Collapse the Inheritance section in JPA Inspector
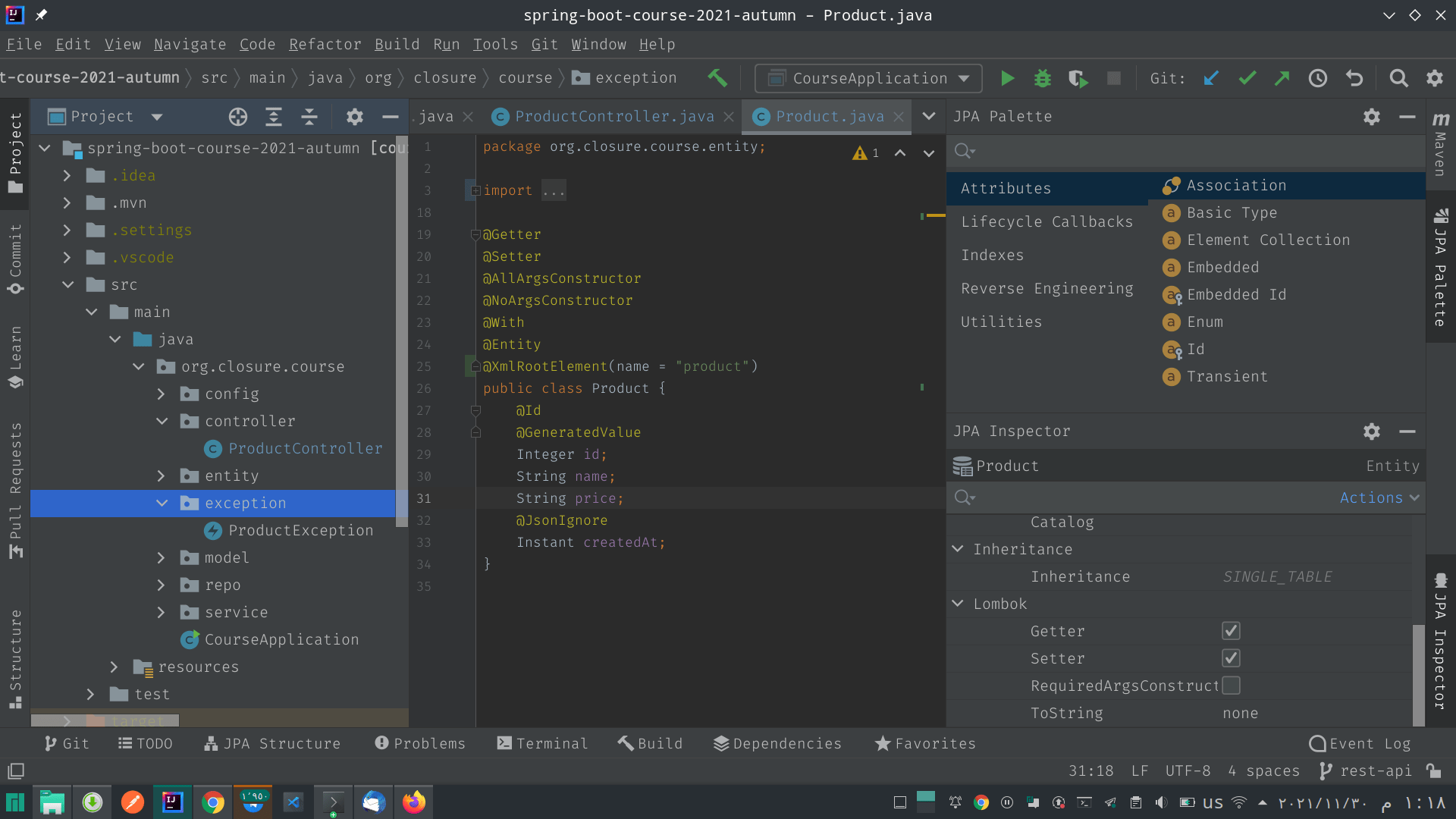The image size is (1456, 819). [957, 548]
